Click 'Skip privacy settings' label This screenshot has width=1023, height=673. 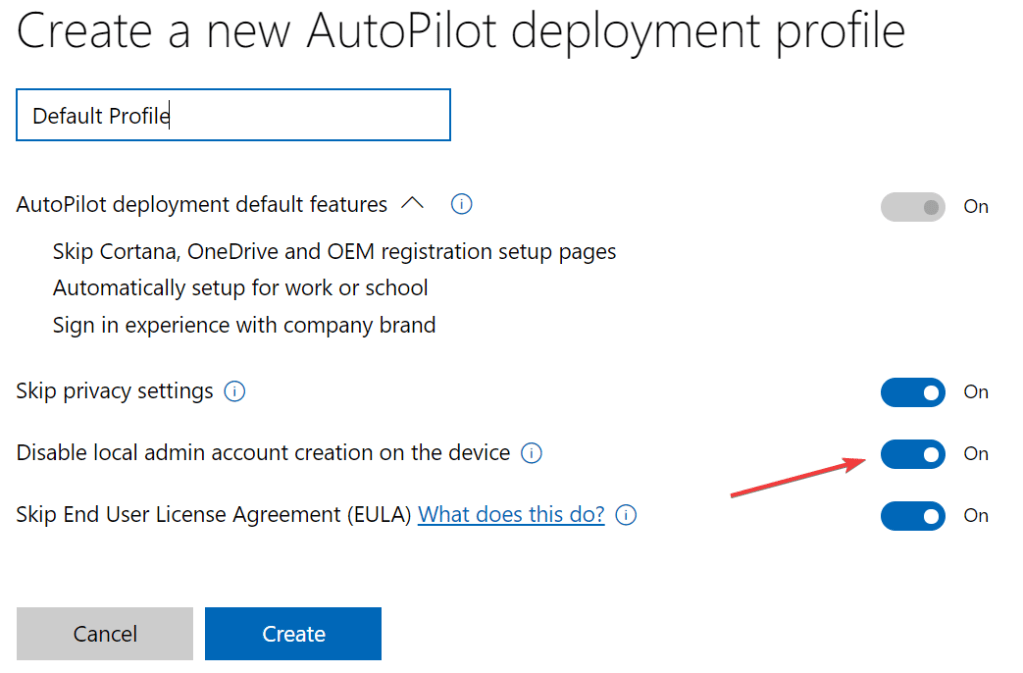coord(115,391)
